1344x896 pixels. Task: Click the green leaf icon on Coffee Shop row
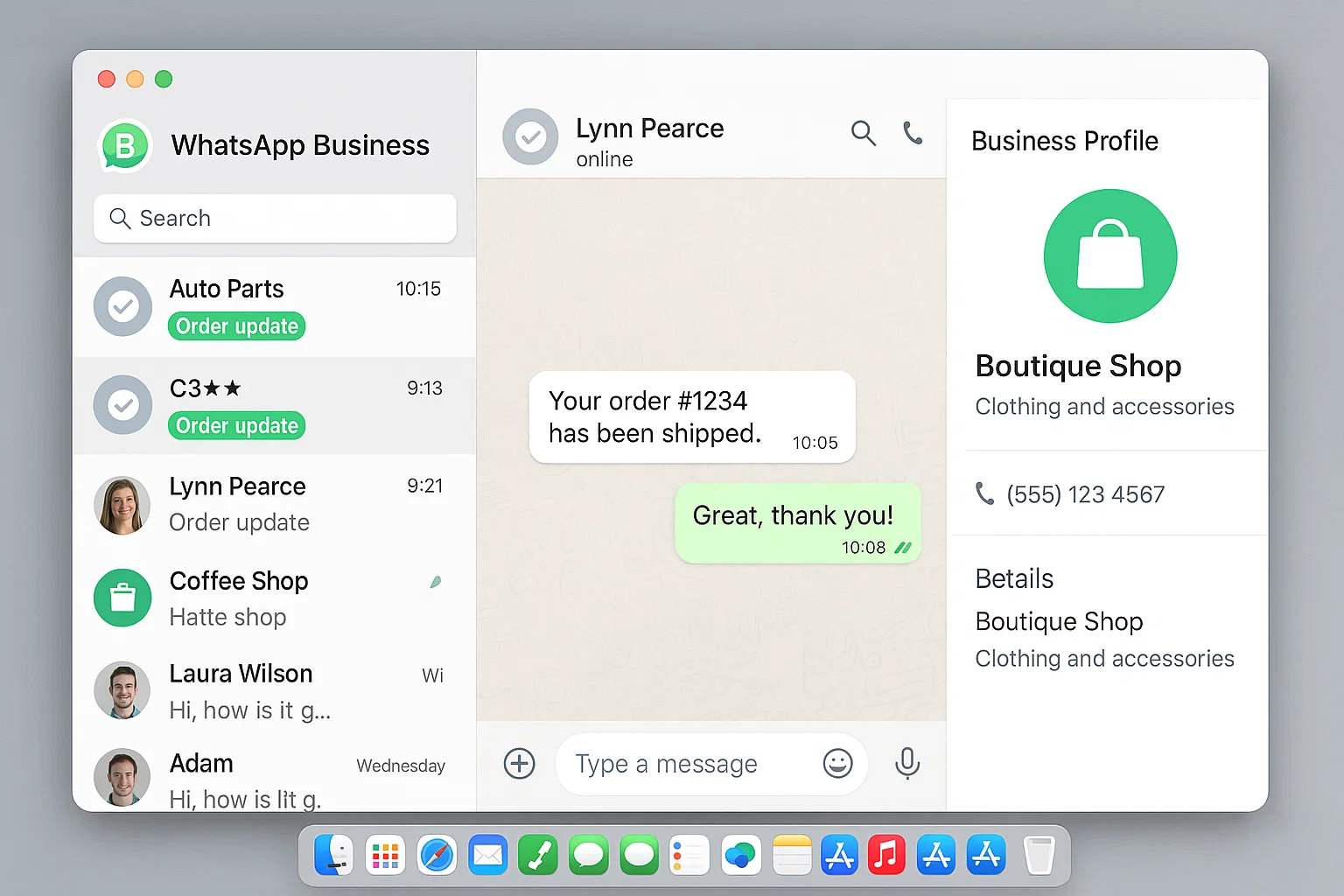point(435,582)
